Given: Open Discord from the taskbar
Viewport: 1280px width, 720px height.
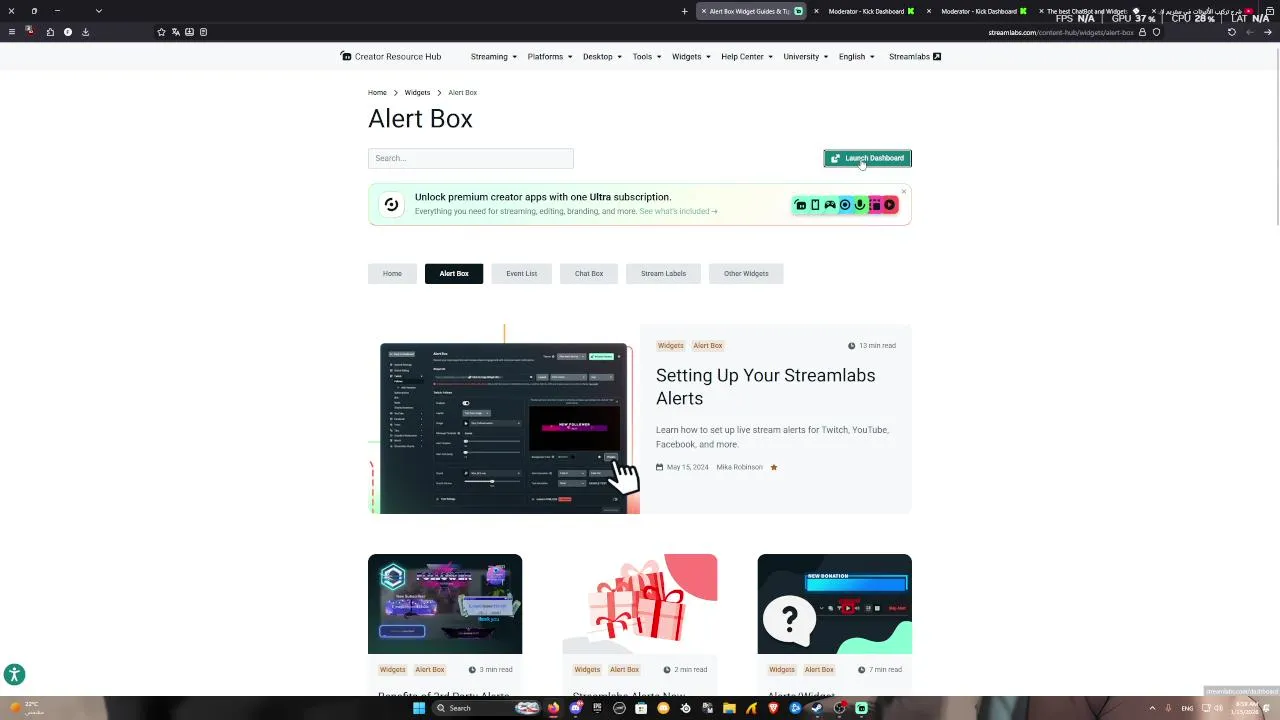Looking at the screenshot, I should coord(575,708).
